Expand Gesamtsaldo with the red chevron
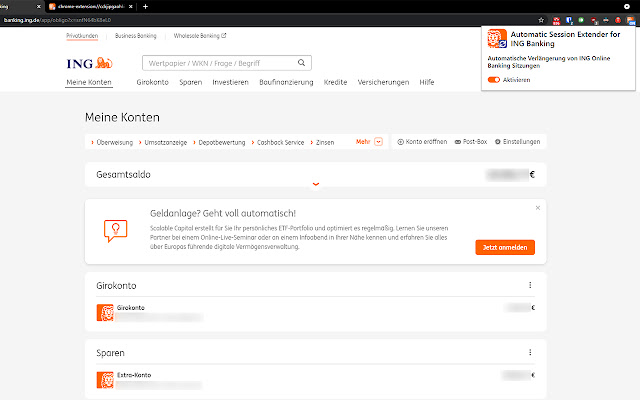The width and height of the screenshot is (640, 400). coord(316,184)
